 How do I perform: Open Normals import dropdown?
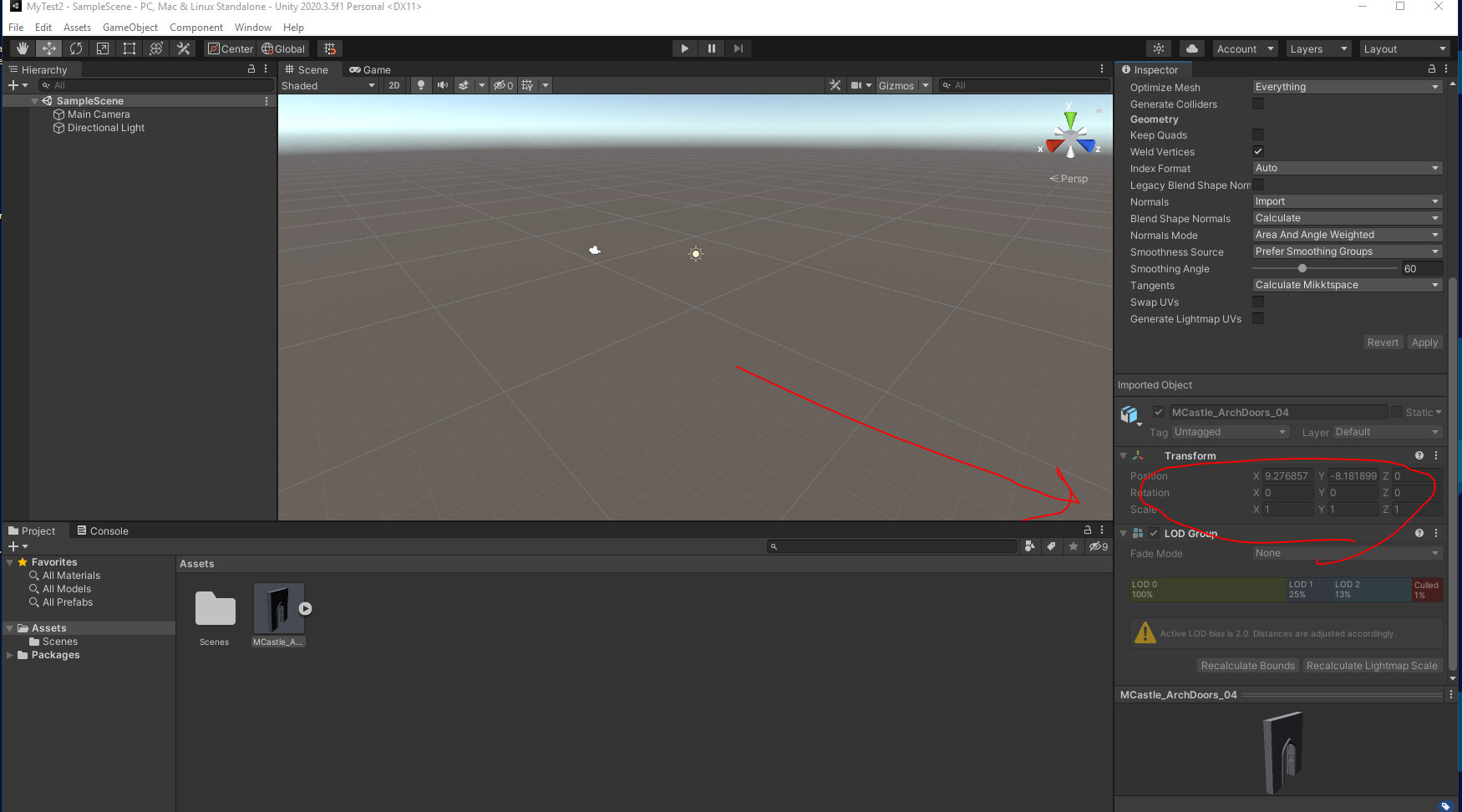tap(1347, 201)
